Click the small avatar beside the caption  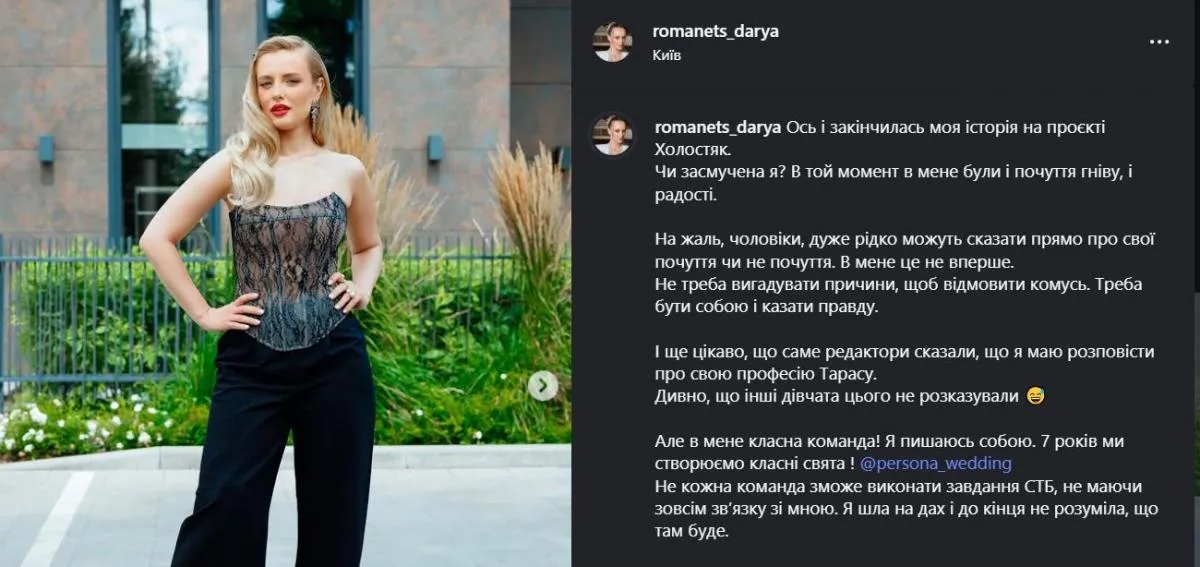coord(612,134)
